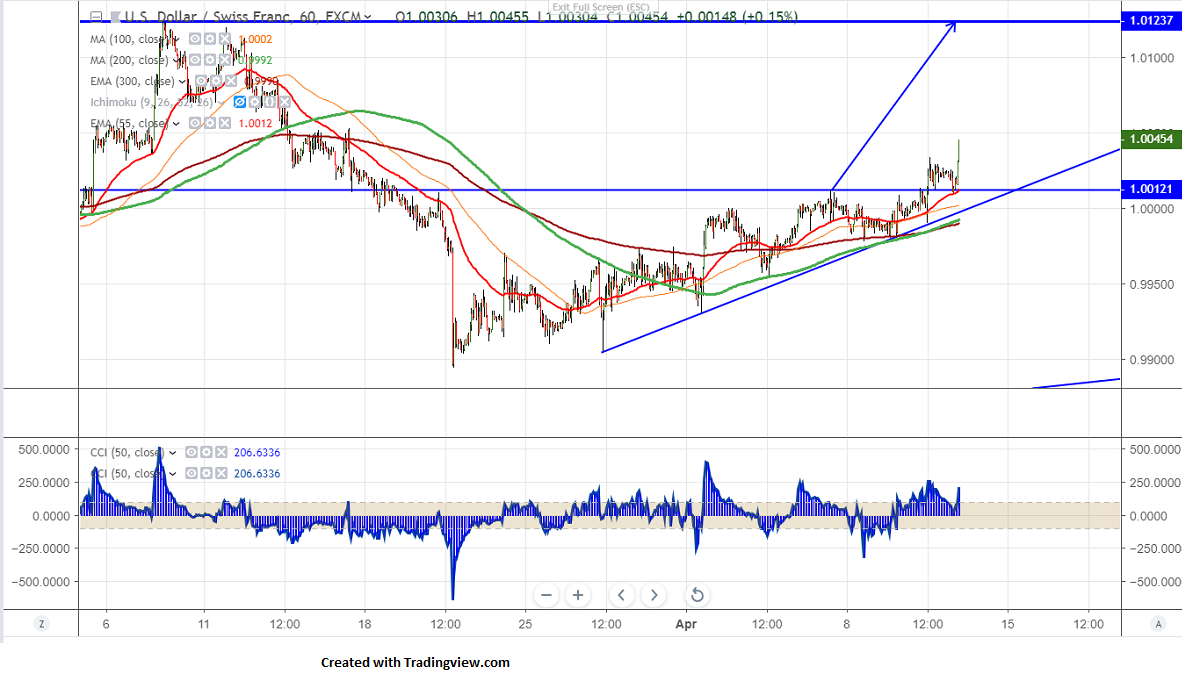Open EMA (300, close) format settings
Viewport: 1182px width, 676px height.
216,81
